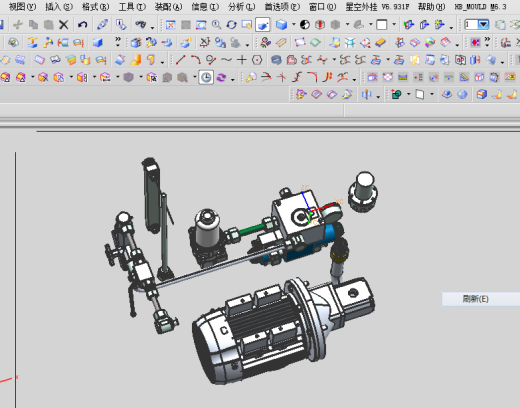This screenshot has height=408, width=520.
Task: Open the 分析(L) menu
Action: pyautogui.click(x=242, y=6)
